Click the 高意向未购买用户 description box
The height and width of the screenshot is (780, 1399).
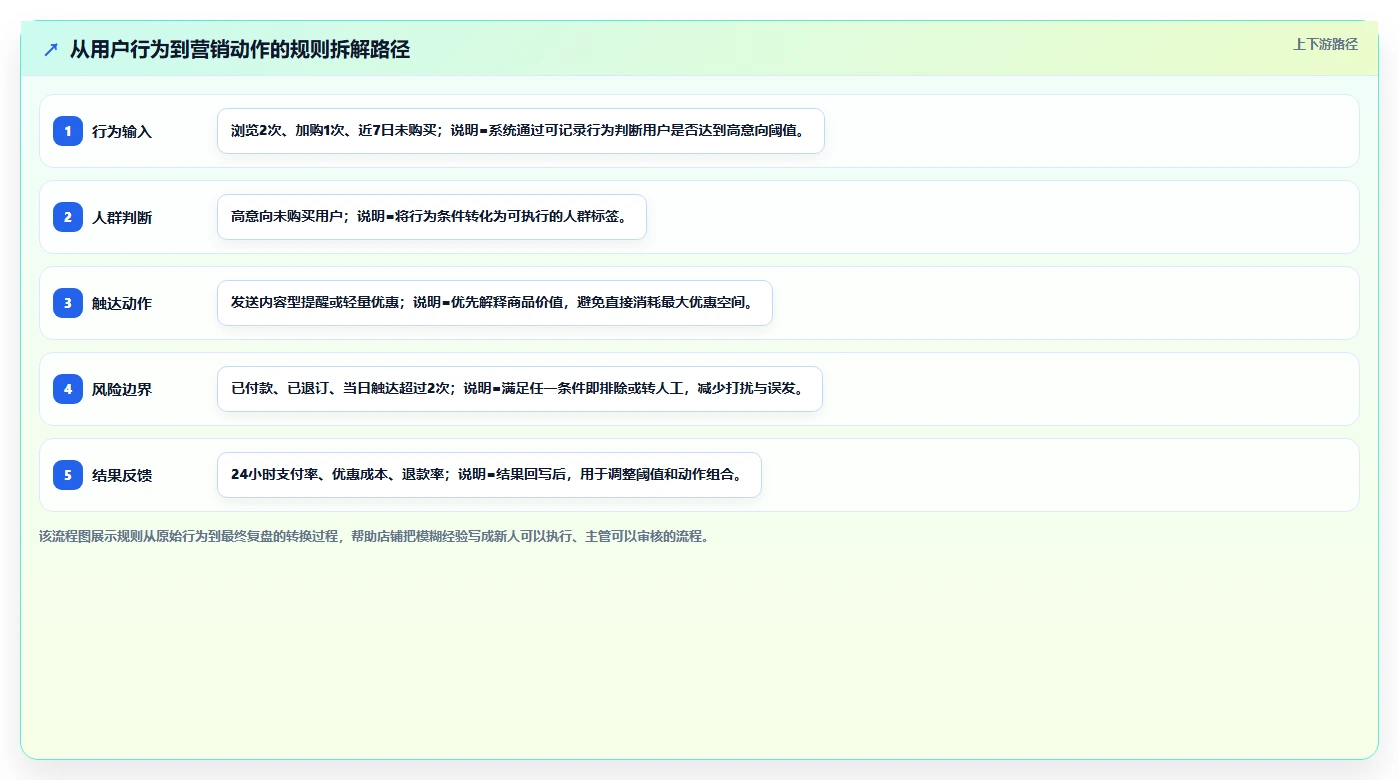[432, 217]
